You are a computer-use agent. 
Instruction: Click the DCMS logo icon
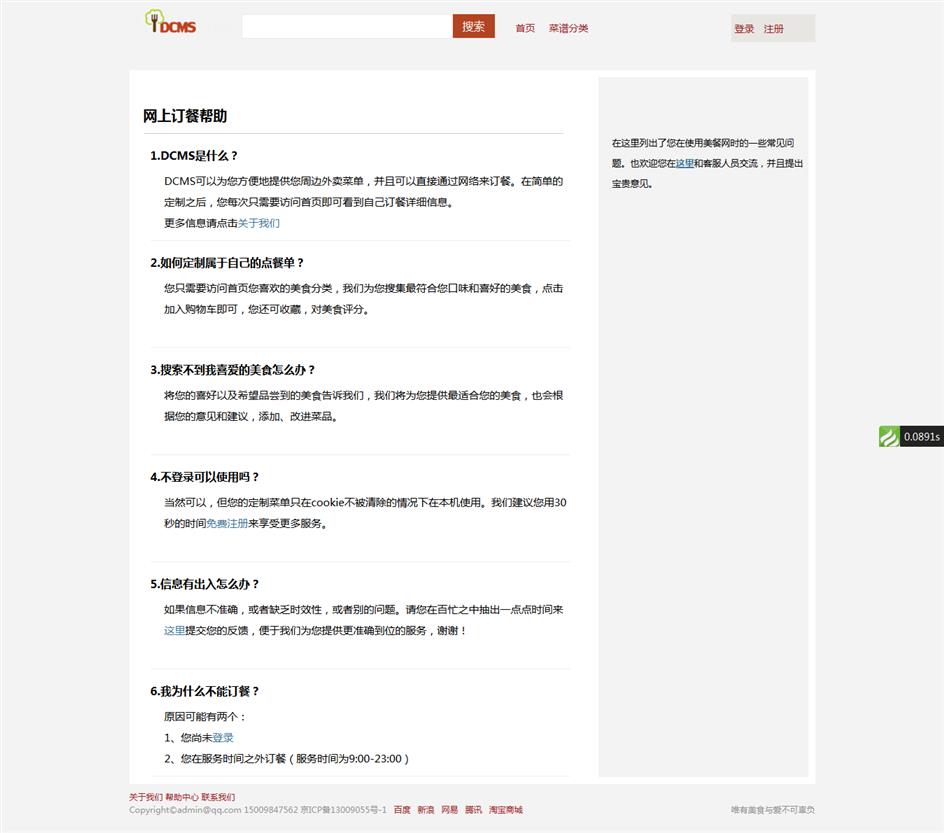(170, 23)
